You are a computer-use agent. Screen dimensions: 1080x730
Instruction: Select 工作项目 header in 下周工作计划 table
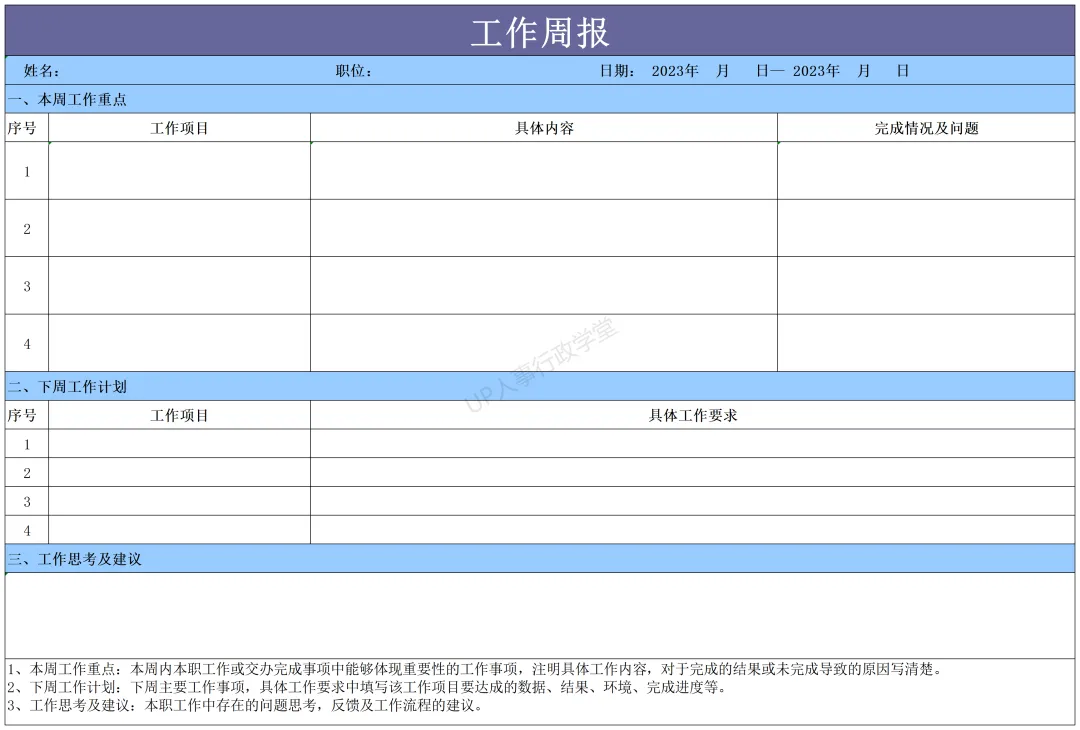click(180, 415)
